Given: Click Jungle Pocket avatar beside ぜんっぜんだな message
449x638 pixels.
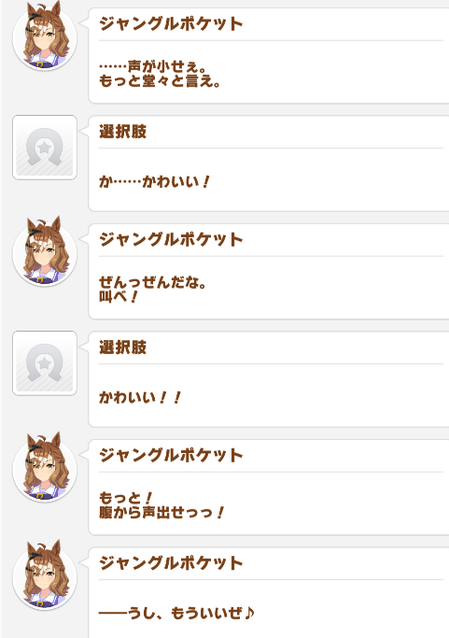Looking at the screenshot, I should (x=45, y=251).
